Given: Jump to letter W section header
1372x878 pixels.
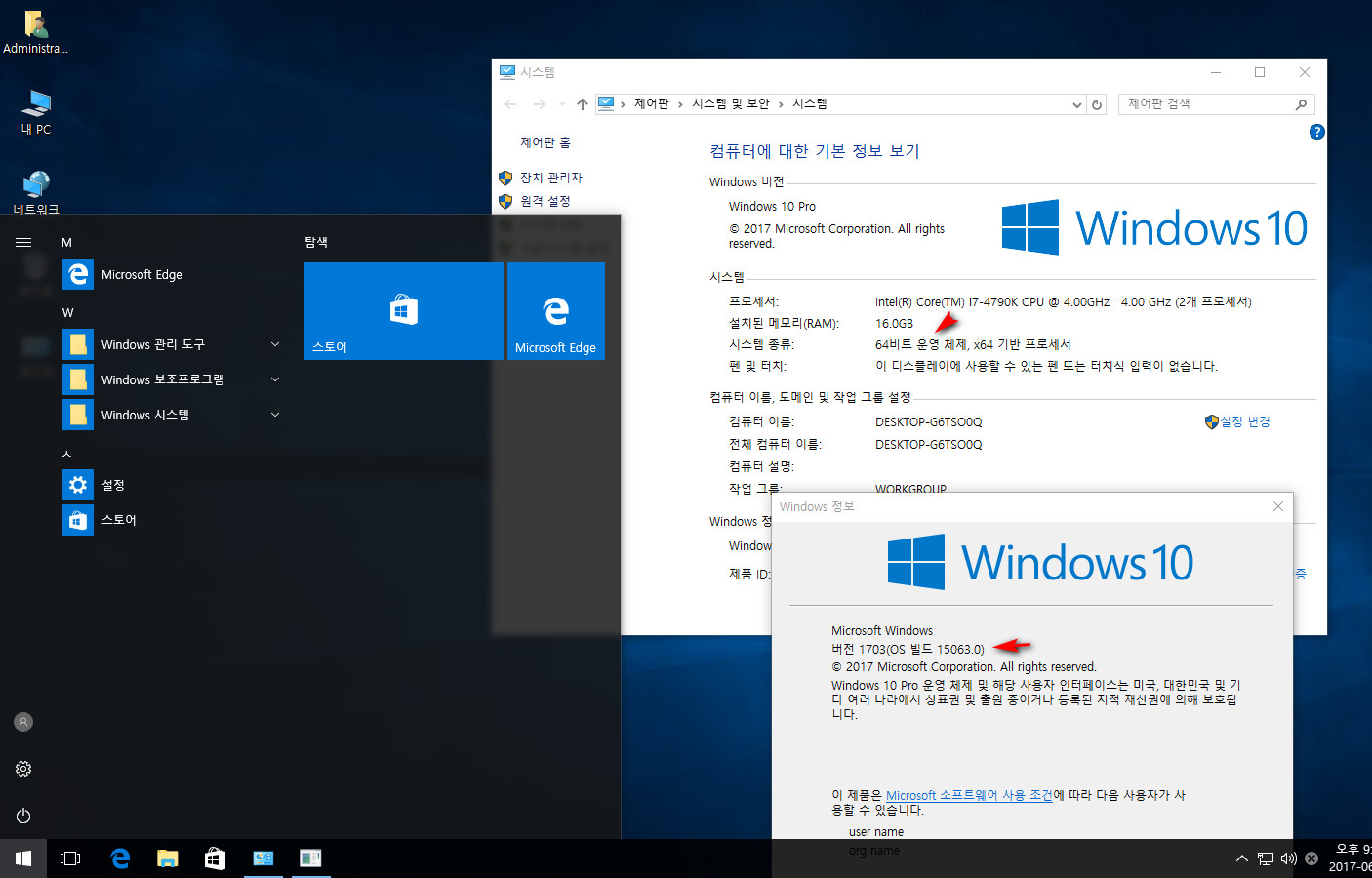Looking at the screenshot, I should tap(68, 313).
